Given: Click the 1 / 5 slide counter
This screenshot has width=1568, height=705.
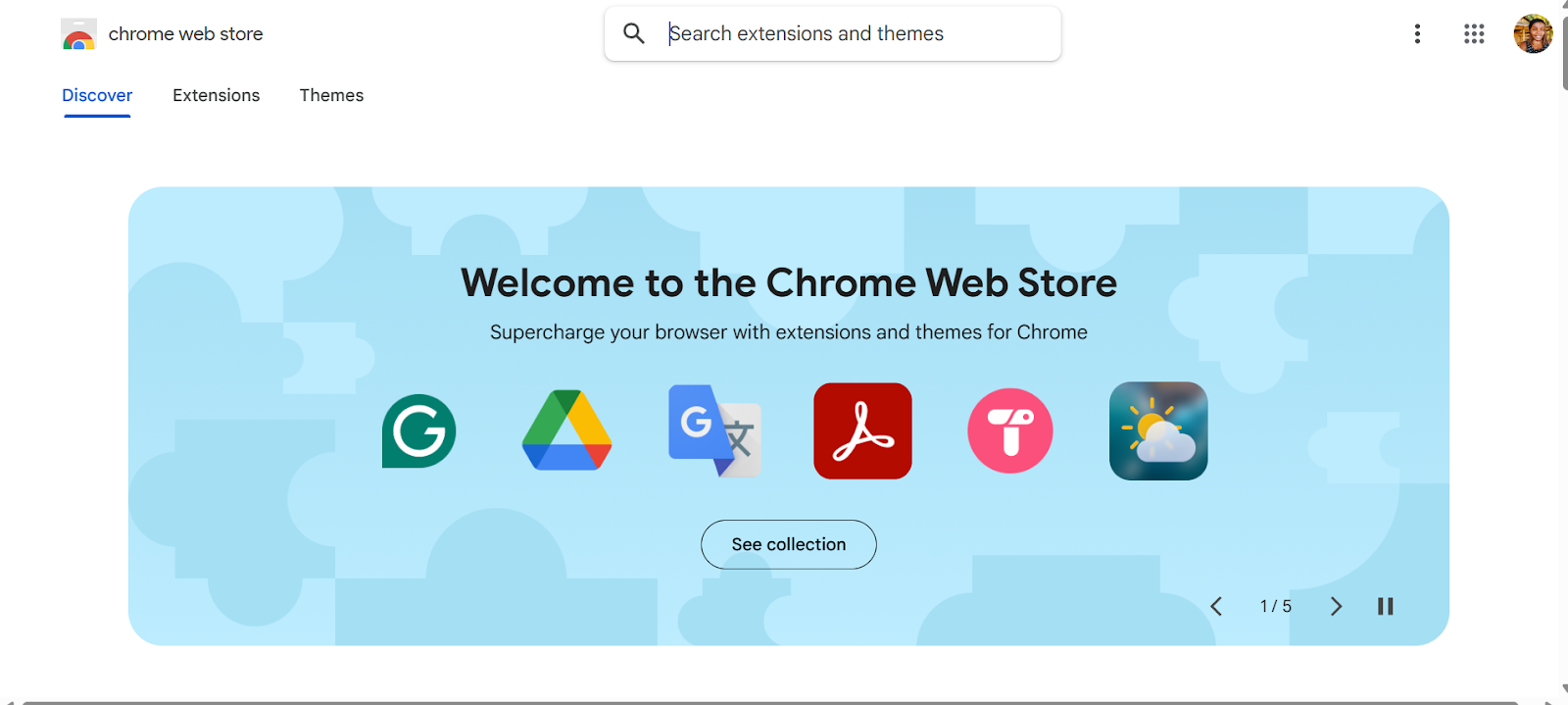Looking at the screenshot, I should point(1276,606).
